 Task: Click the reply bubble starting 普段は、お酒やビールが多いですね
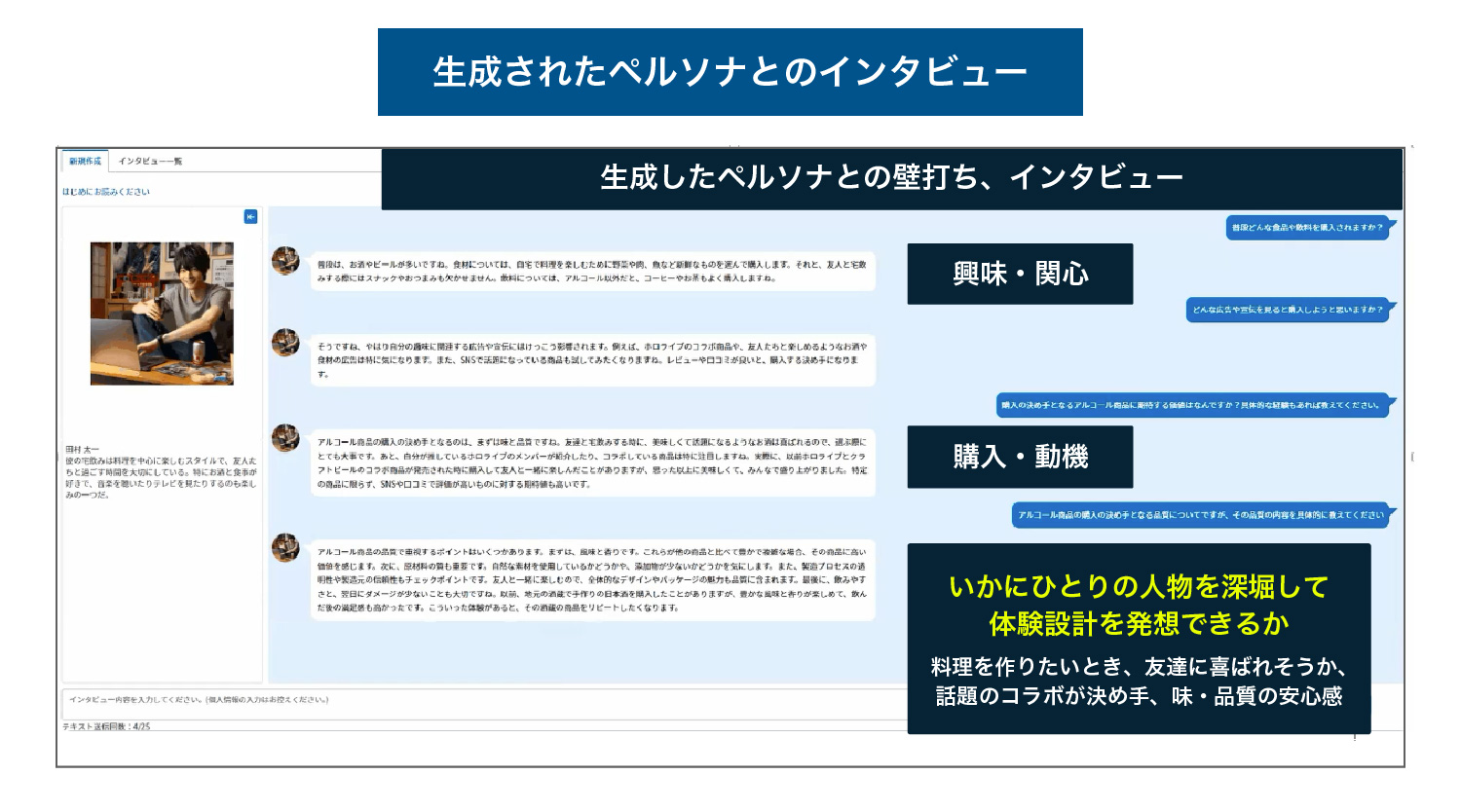click(x=591, y=272)
